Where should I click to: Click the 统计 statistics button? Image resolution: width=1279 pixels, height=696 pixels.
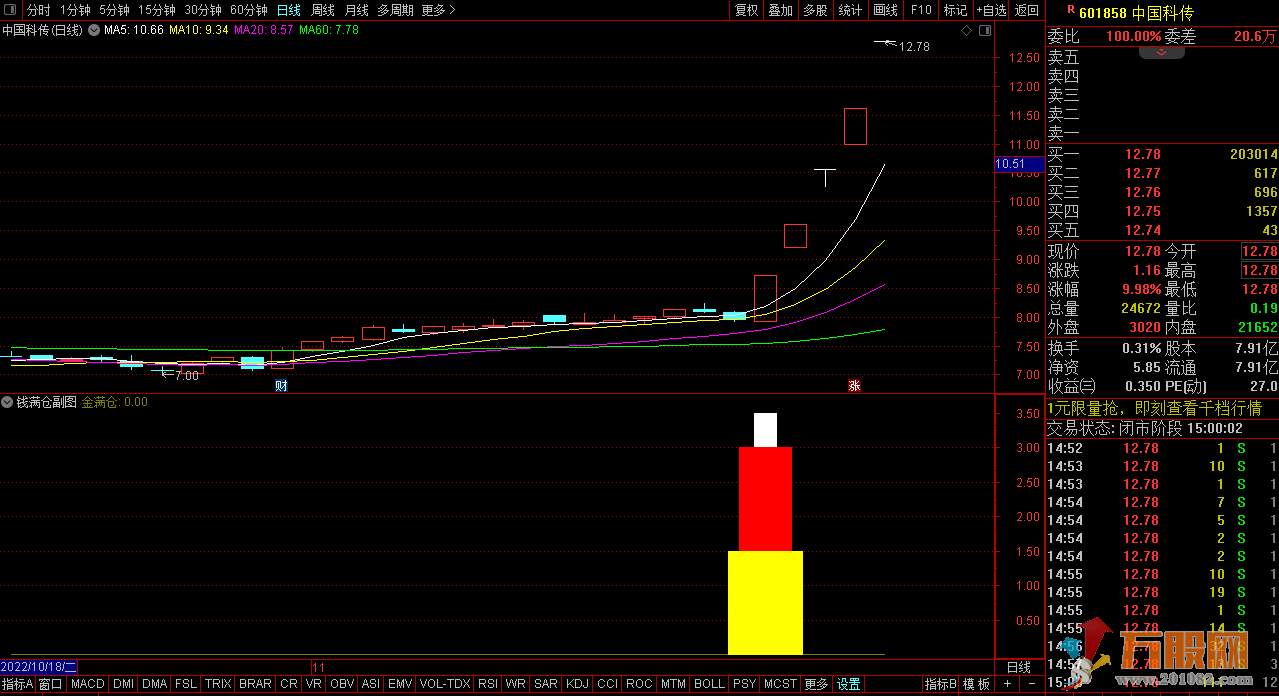tap(850, 10)
